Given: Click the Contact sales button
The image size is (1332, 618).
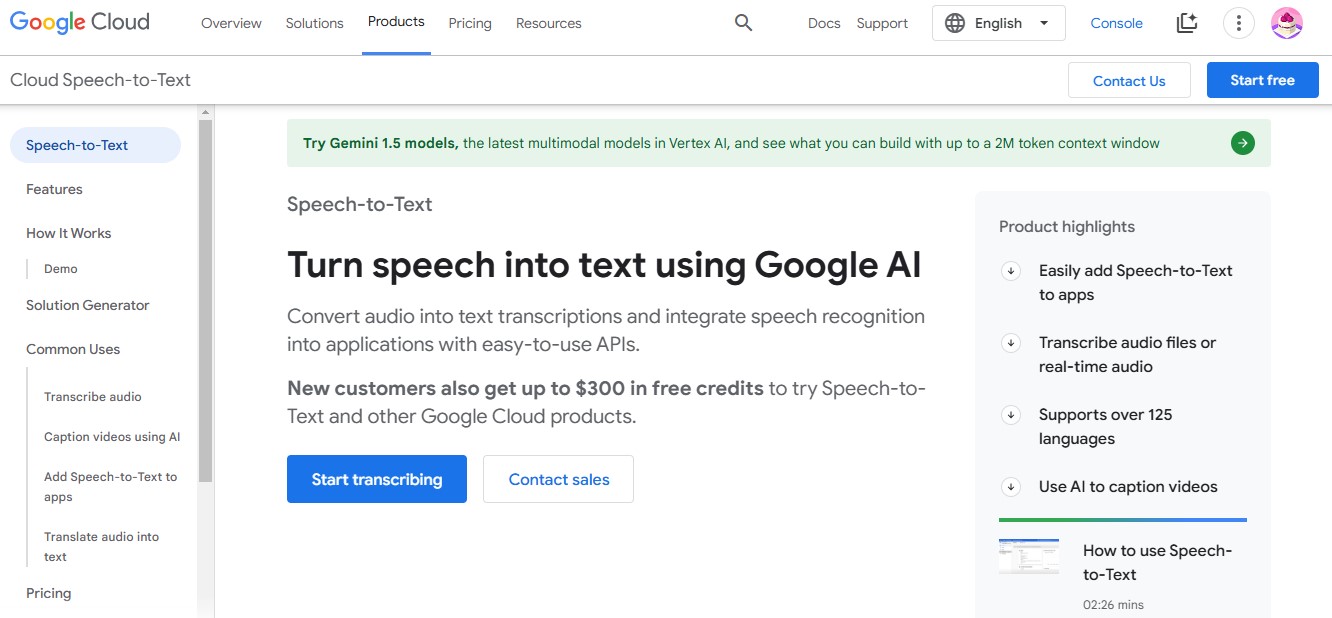Looking at the screenshot, I should click(559, 479).
